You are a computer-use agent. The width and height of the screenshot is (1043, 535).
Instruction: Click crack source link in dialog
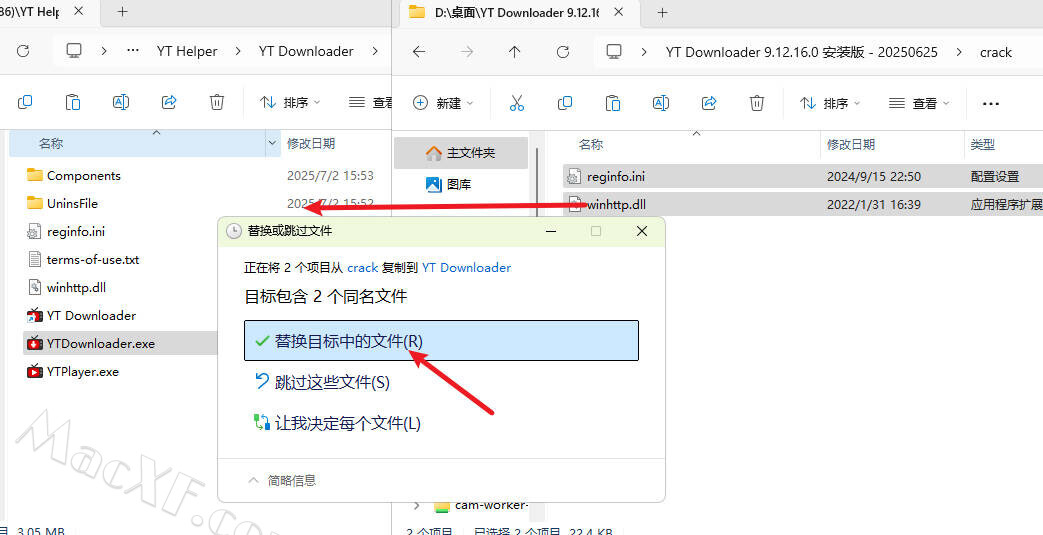tap(363, 268)
